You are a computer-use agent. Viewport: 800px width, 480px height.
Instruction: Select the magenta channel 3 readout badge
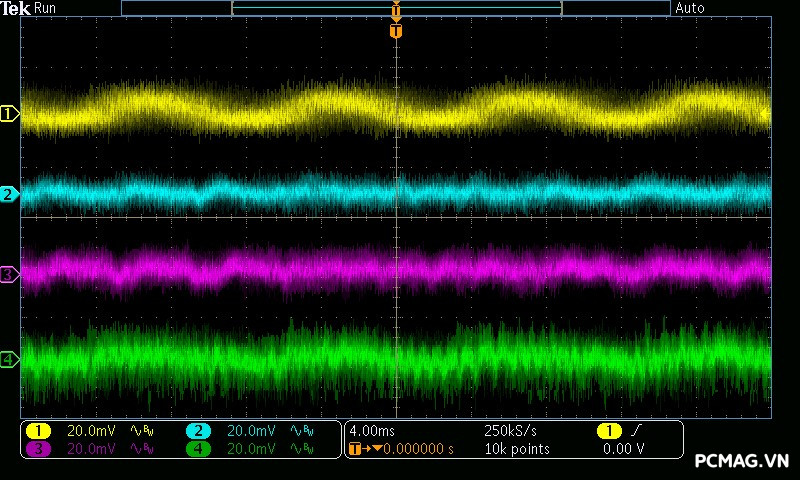click(x=38, y=449)
